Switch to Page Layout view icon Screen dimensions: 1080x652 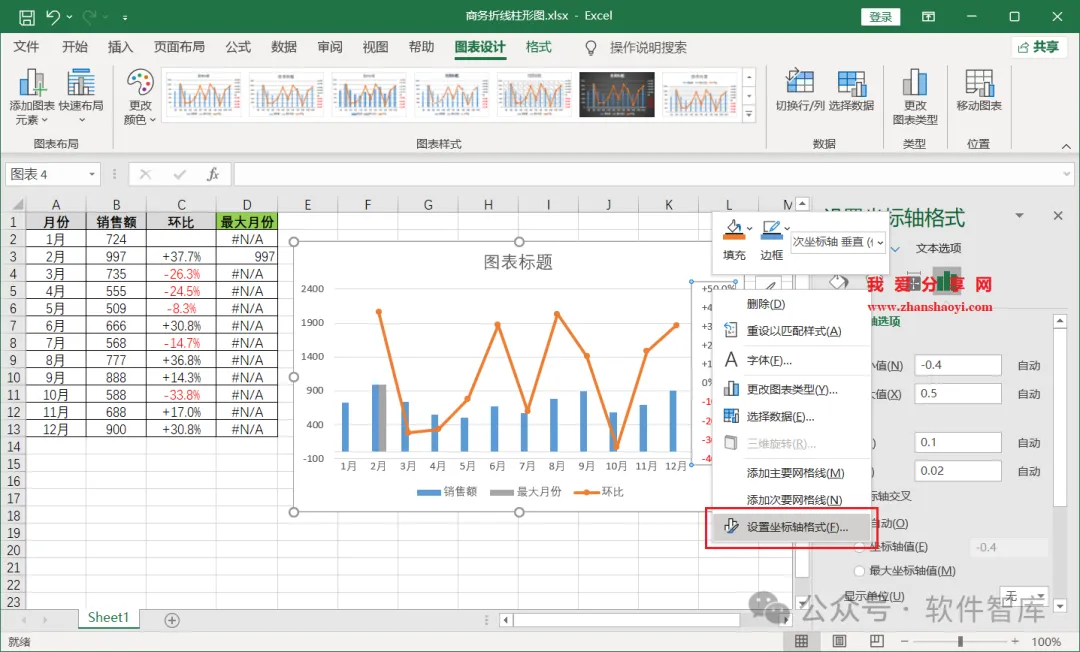click(839, 642)
